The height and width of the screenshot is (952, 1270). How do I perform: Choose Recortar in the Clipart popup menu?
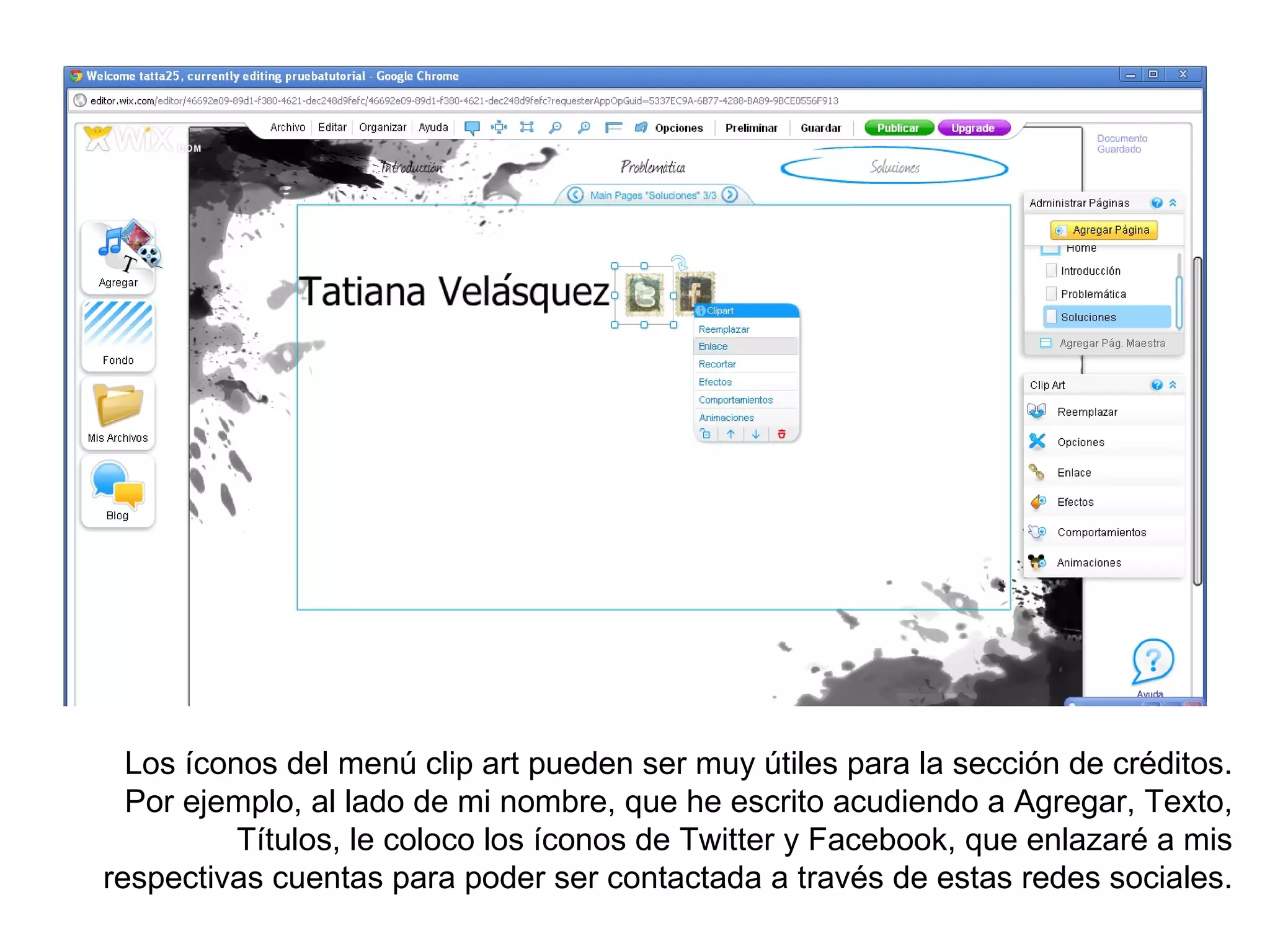click(746, 364)
